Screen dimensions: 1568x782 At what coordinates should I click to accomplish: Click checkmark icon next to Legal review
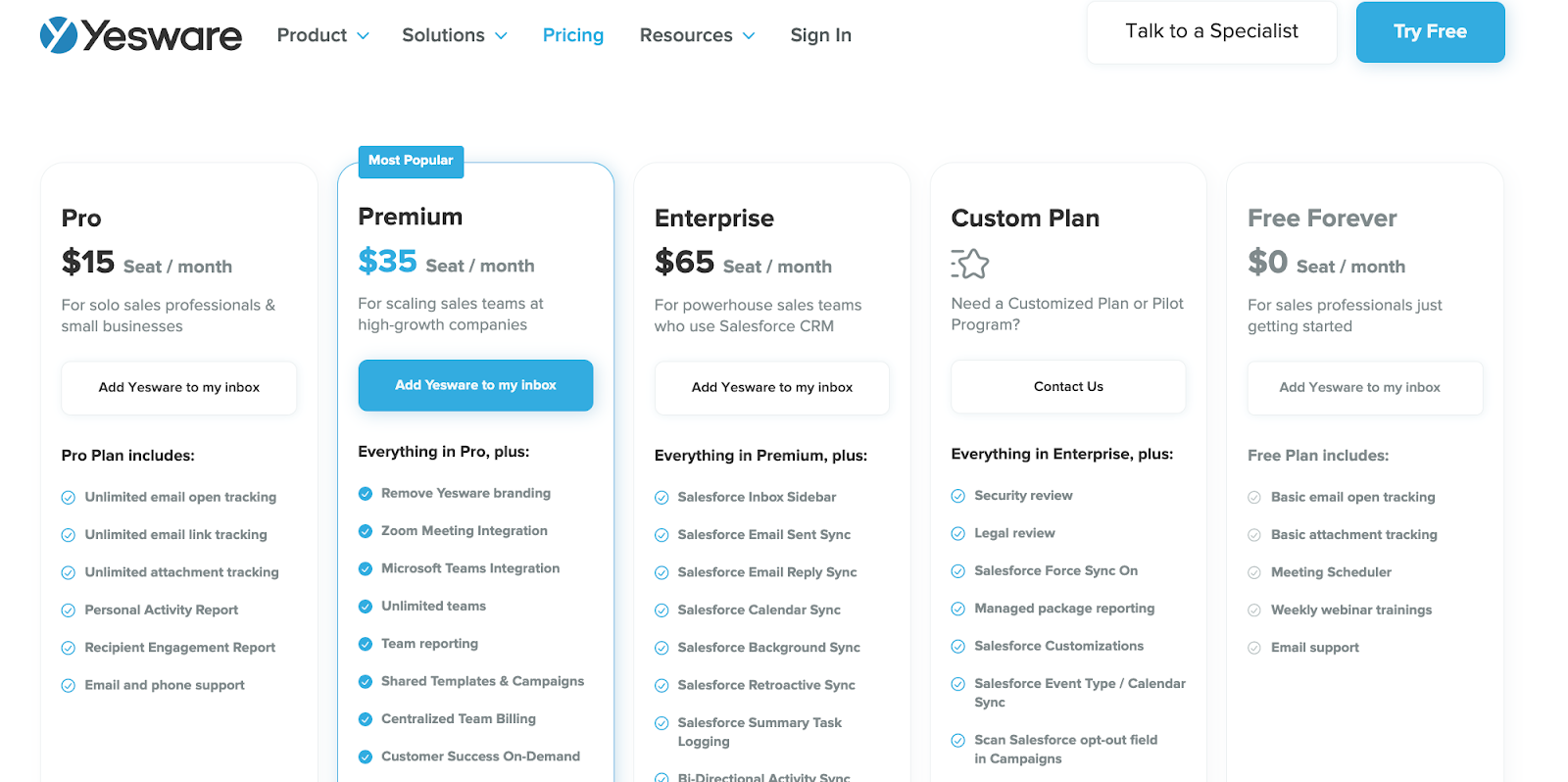point(958,534)
